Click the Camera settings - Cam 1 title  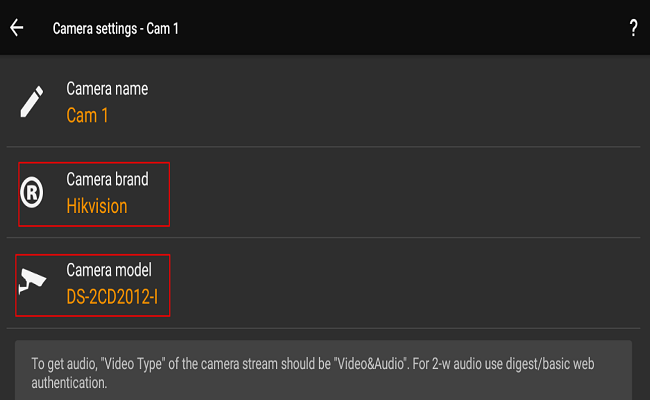pos(115,28)
